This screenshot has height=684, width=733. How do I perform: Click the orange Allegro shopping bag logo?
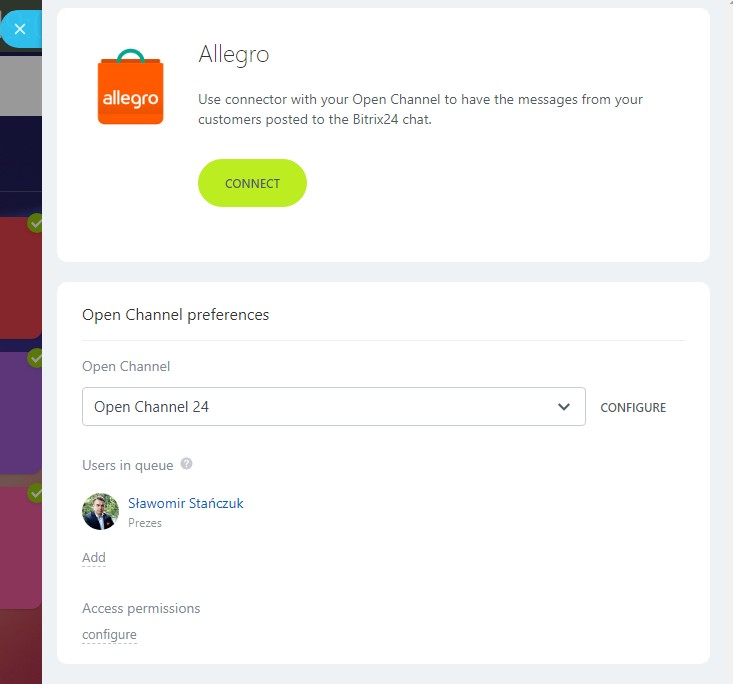click(x=130, y=89)
